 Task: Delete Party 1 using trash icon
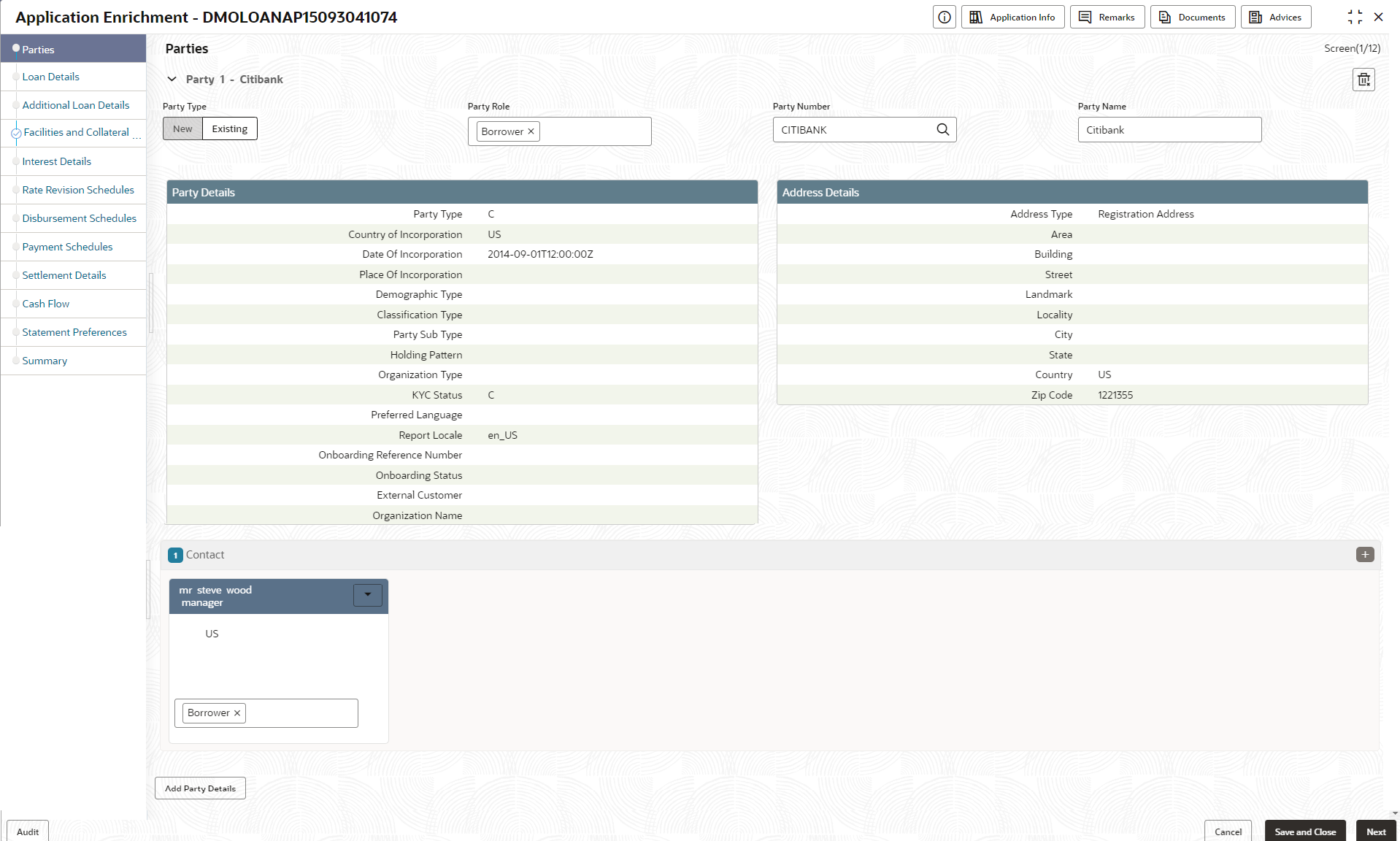[x=1364, y=80]
